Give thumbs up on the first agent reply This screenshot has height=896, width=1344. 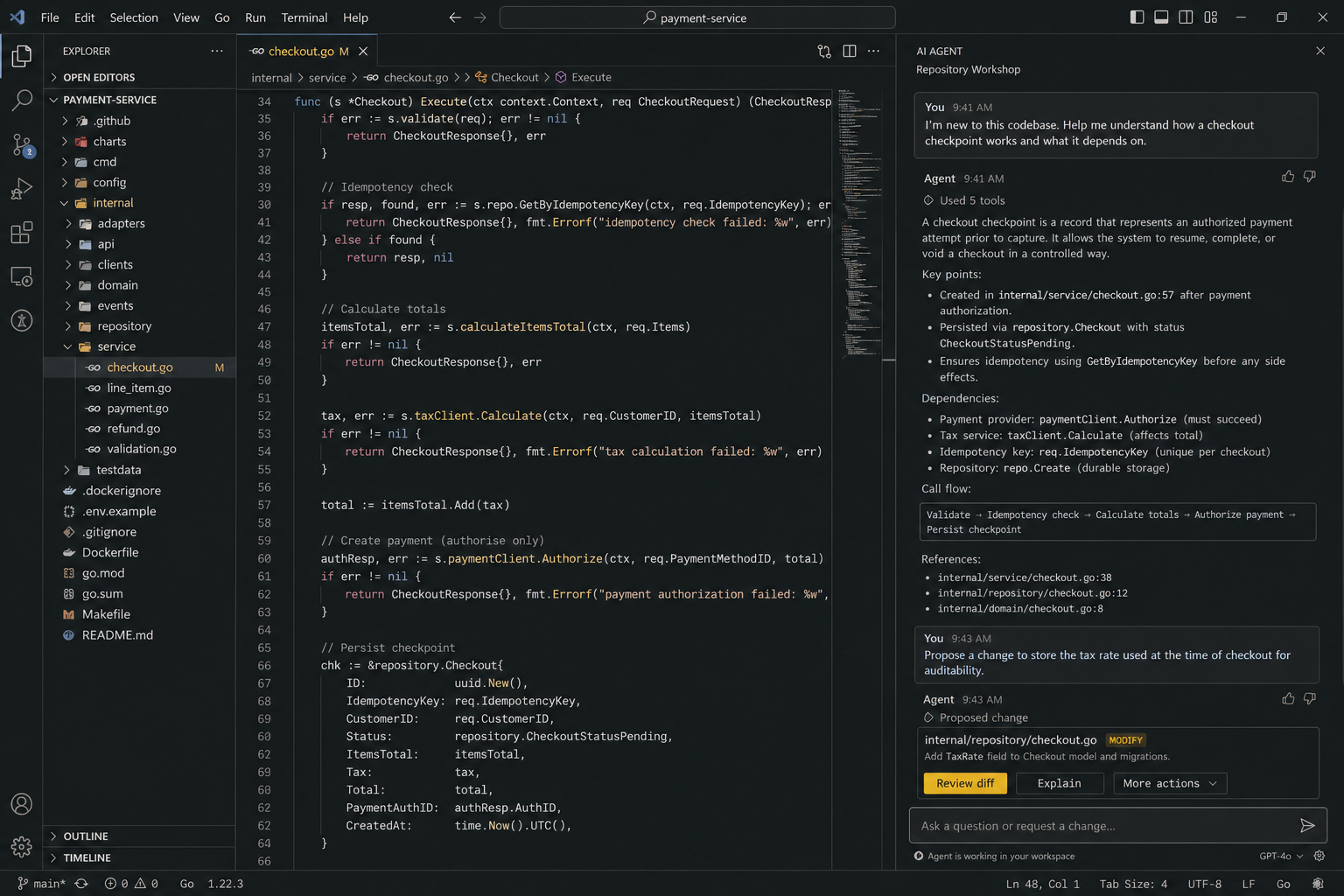[1288, 177]
